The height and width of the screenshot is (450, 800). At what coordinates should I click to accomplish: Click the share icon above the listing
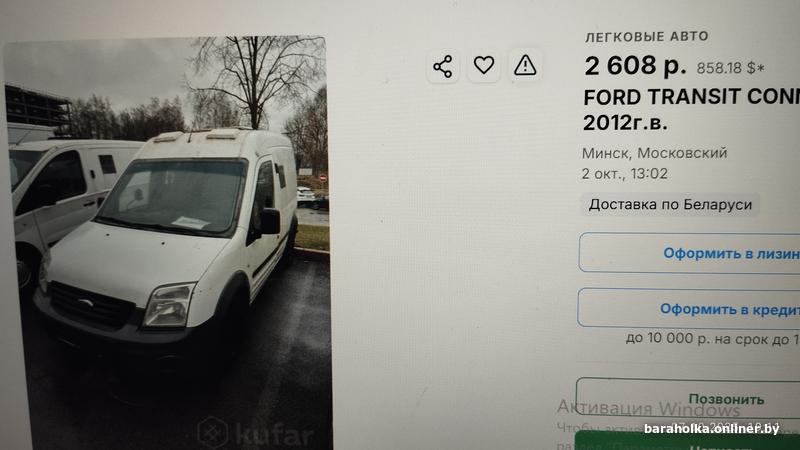pos(442,66)
